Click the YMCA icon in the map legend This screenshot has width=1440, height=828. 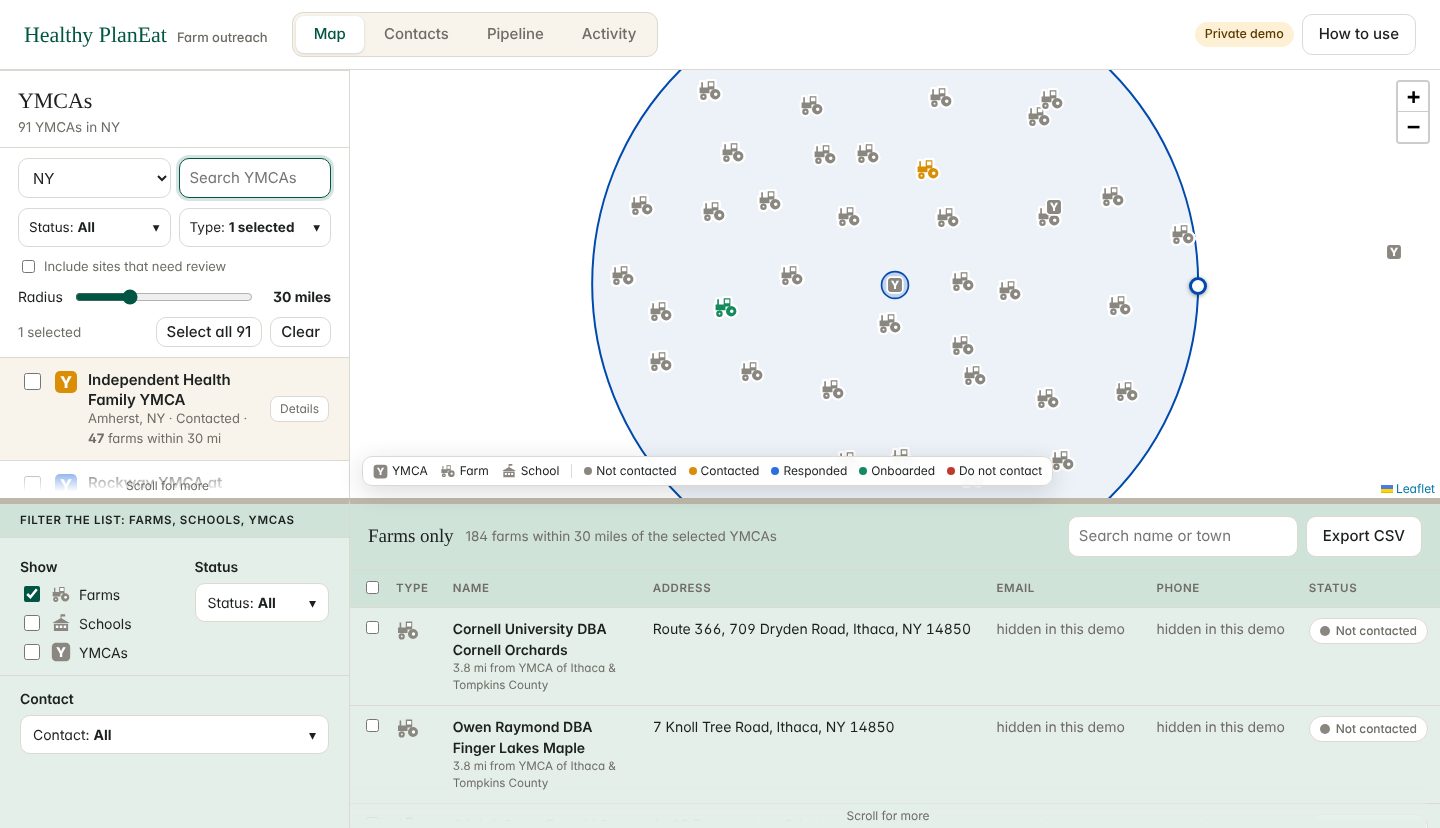click(381, 471)
